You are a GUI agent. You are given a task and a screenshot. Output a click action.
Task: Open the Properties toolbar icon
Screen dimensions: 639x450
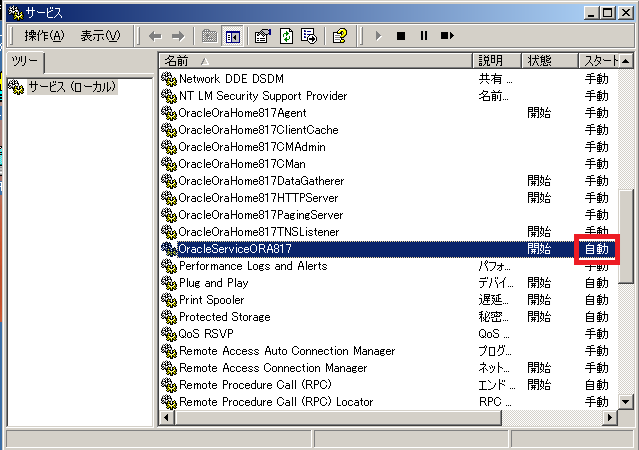(263, 36)
